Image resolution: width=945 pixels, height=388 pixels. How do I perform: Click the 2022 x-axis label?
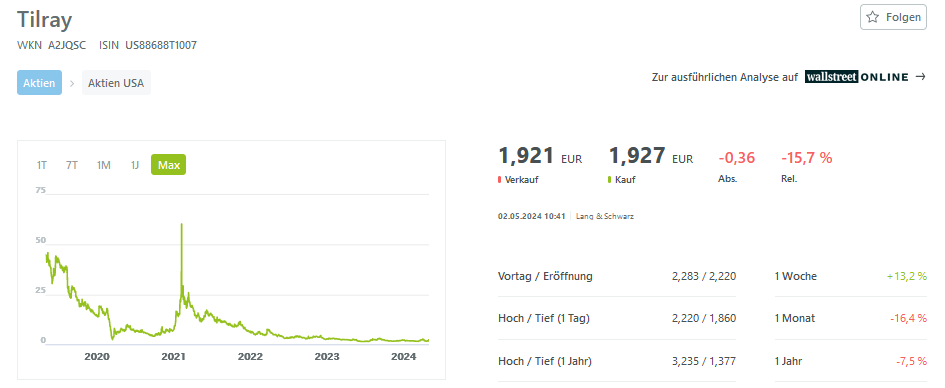(250, 356)
